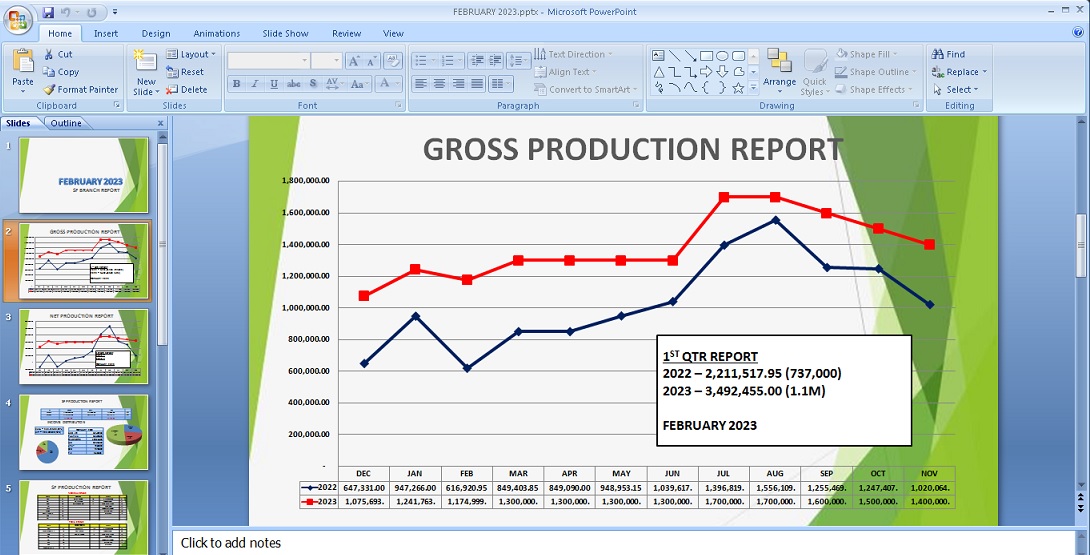Open the Select dropdown in Editing
The image size is (1090, 555).
coord(956,90)
